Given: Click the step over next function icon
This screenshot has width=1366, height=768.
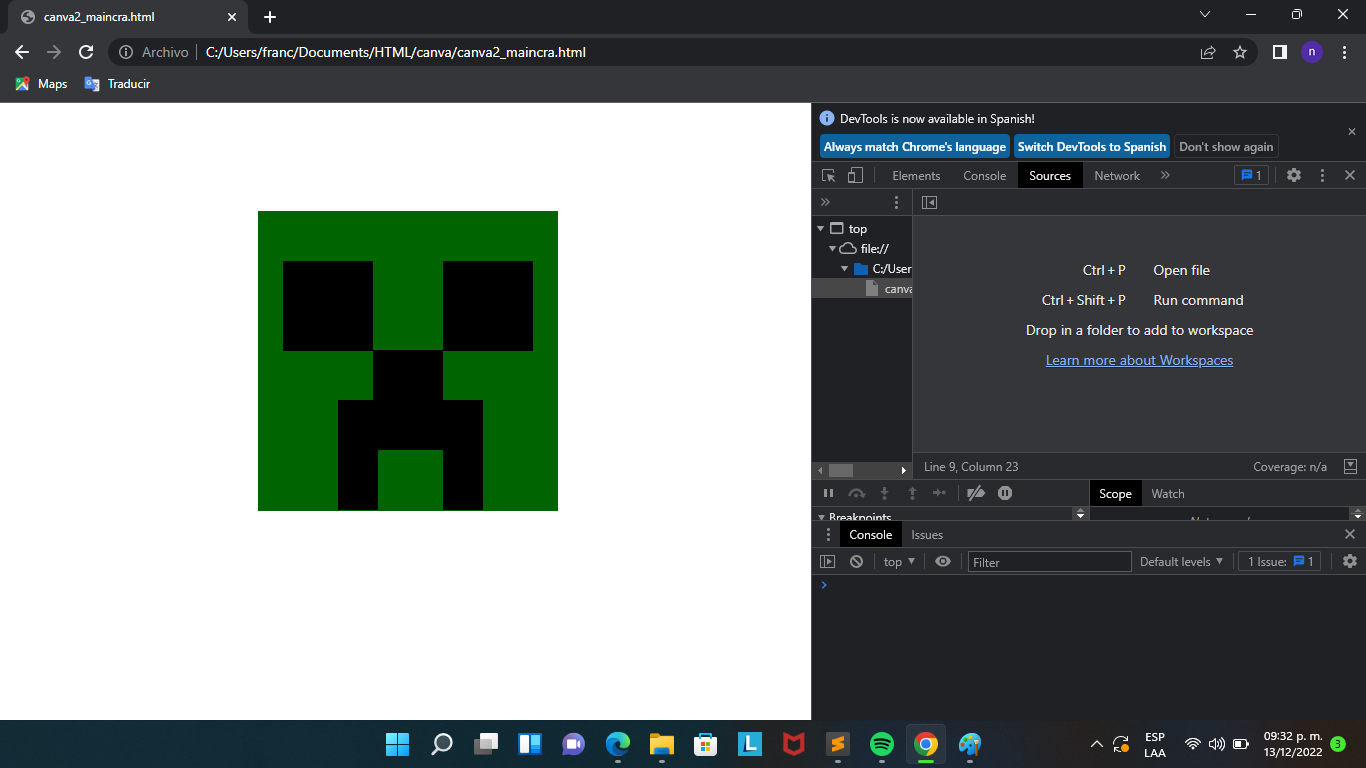Looking at the screenshot, I should 856,493.
